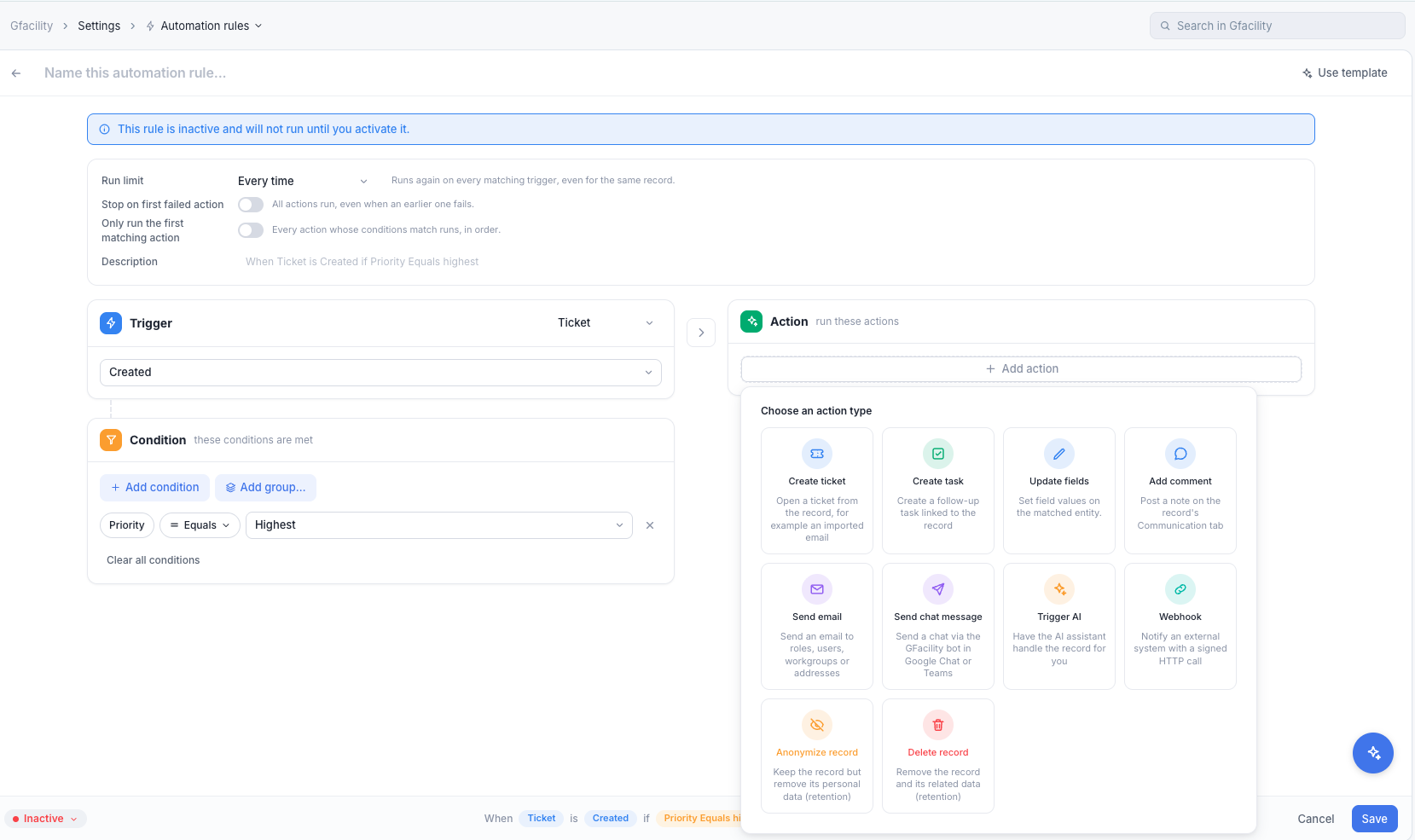Click the search magnifier icon
Viewport: 1415px width, 840px height.
[1165, 26]
